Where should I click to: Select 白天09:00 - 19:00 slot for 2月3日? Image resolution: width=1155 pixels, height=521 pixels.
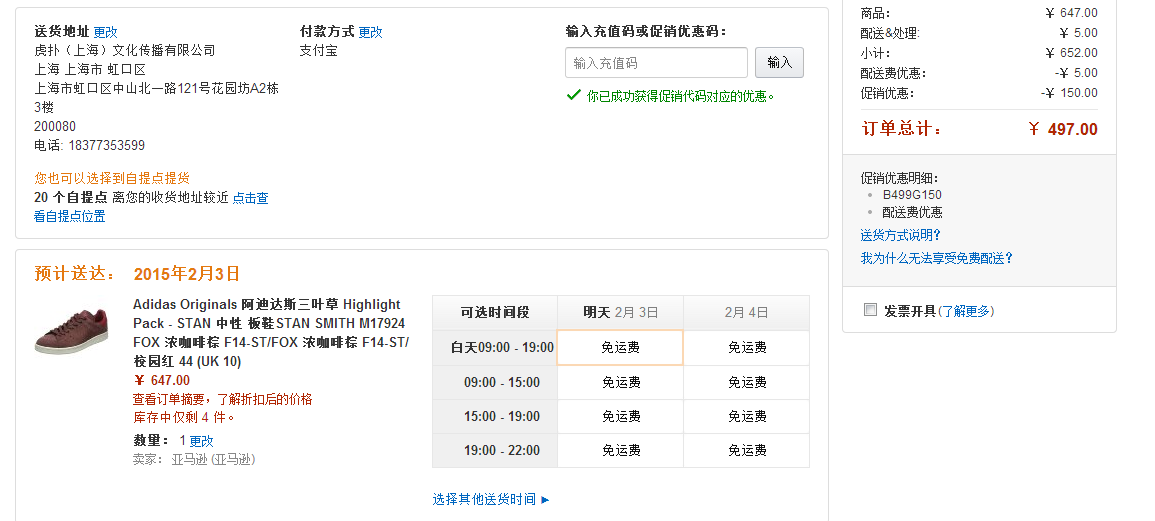point(620,348)
